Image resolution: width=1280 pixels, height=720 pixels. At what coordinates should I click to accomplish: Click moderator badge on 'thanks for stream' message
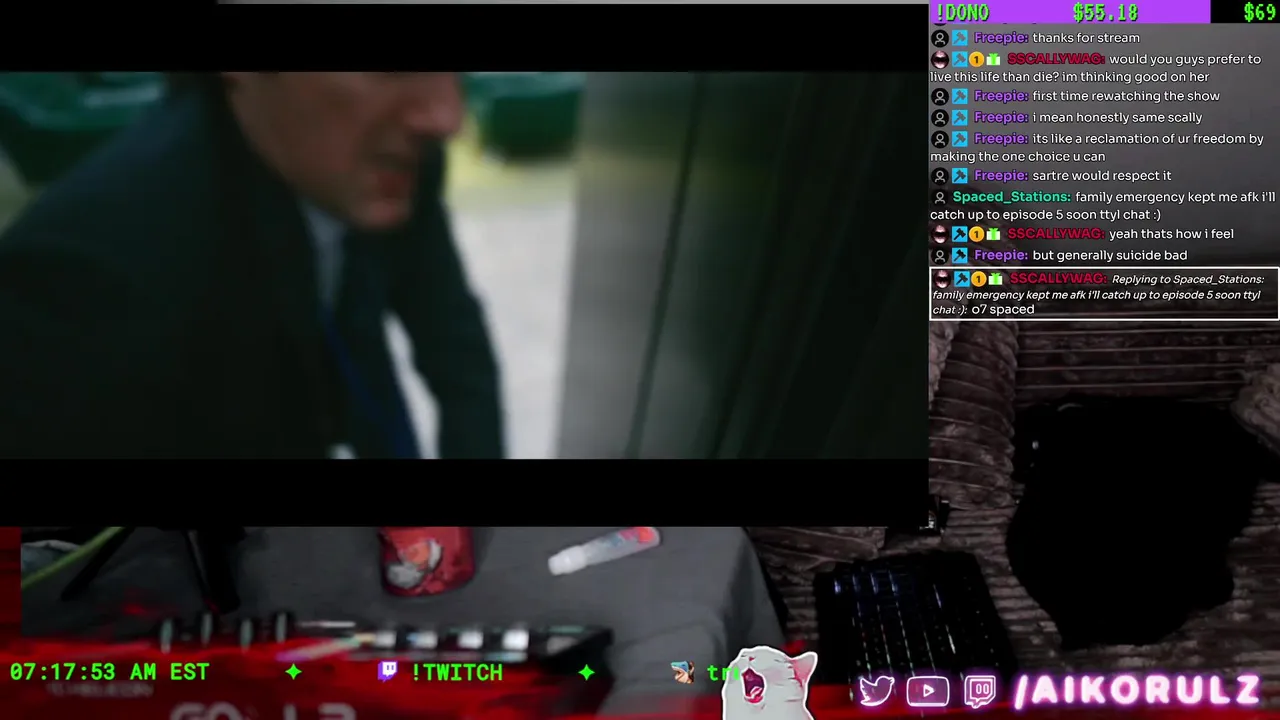click(x=959, y=38)
